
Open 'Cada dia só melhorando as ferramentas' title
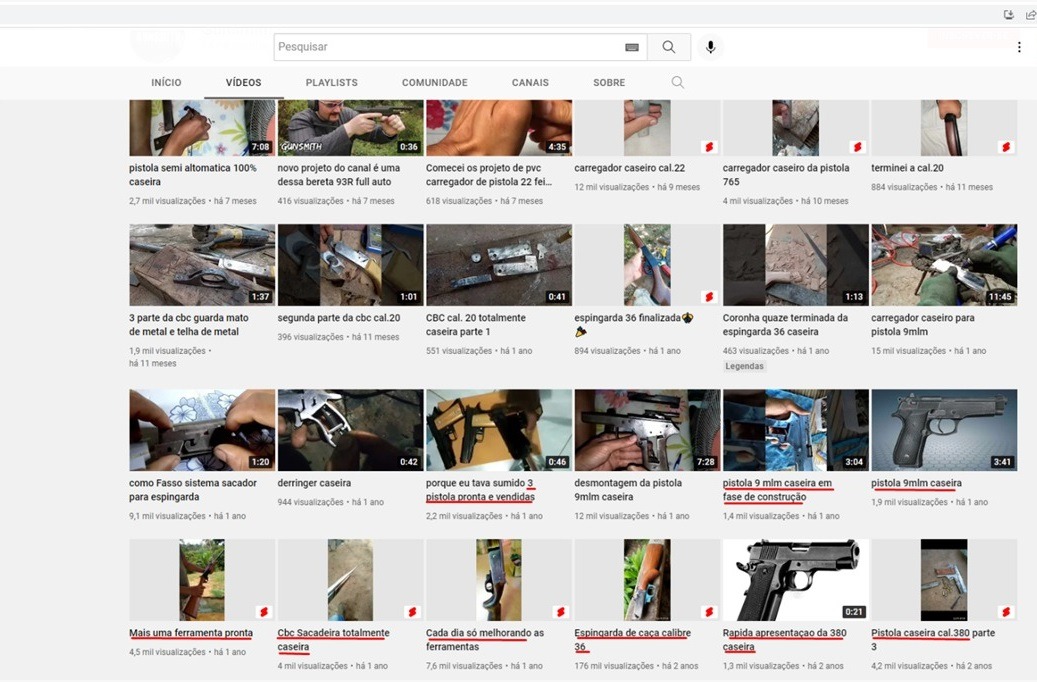point(485,640)
